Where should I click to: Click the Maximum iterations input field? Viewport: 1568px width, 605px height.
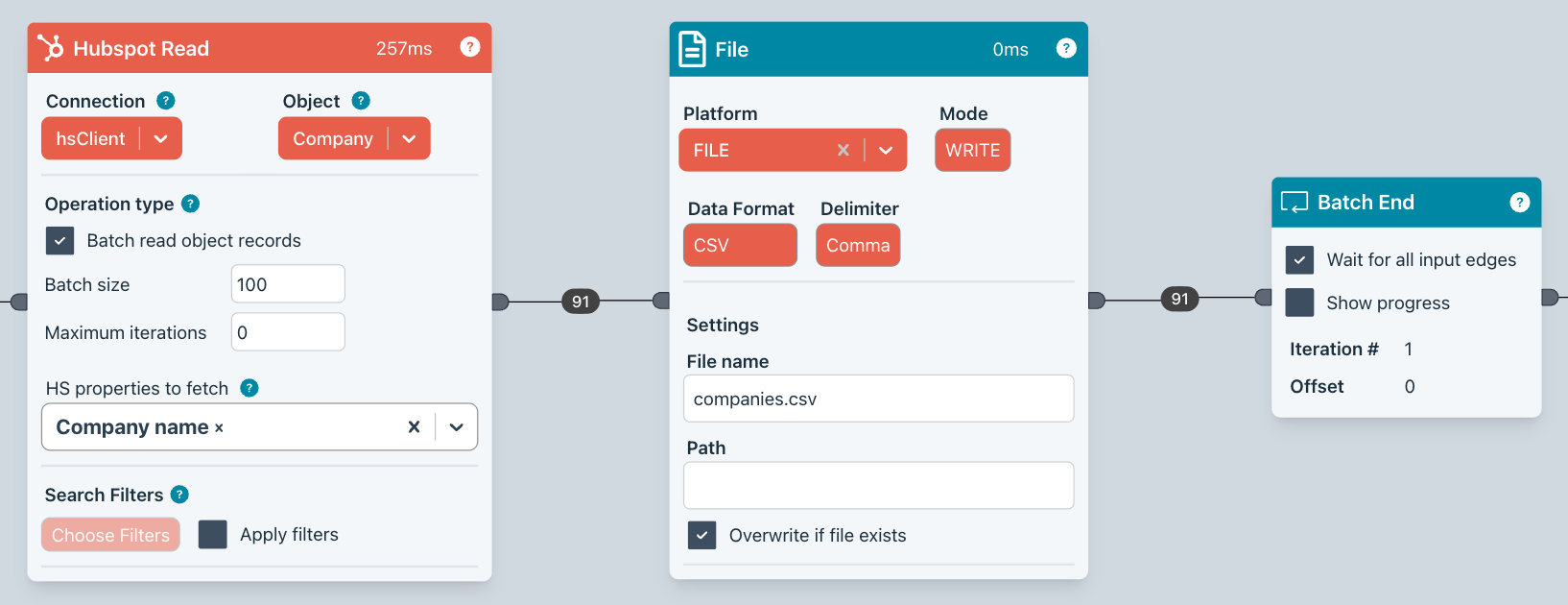tap(288, 332)
